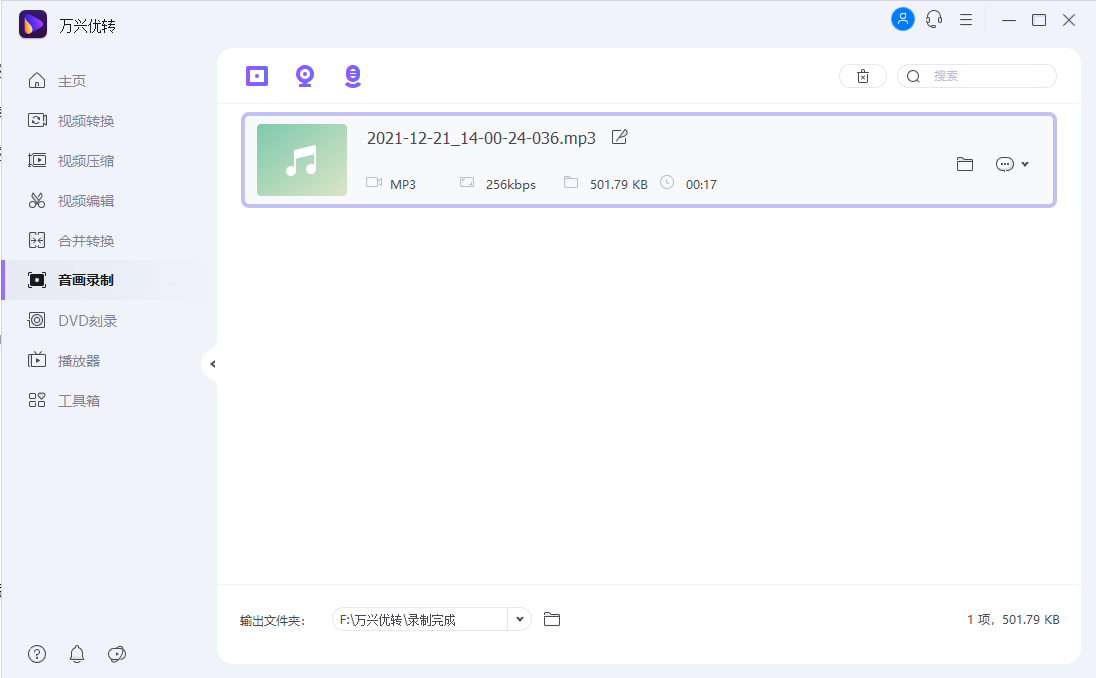Viewport: 1096px width, 678px height.
Task: Click the notification bell icon
Action: pyautogui.click(x=77, y=654)
